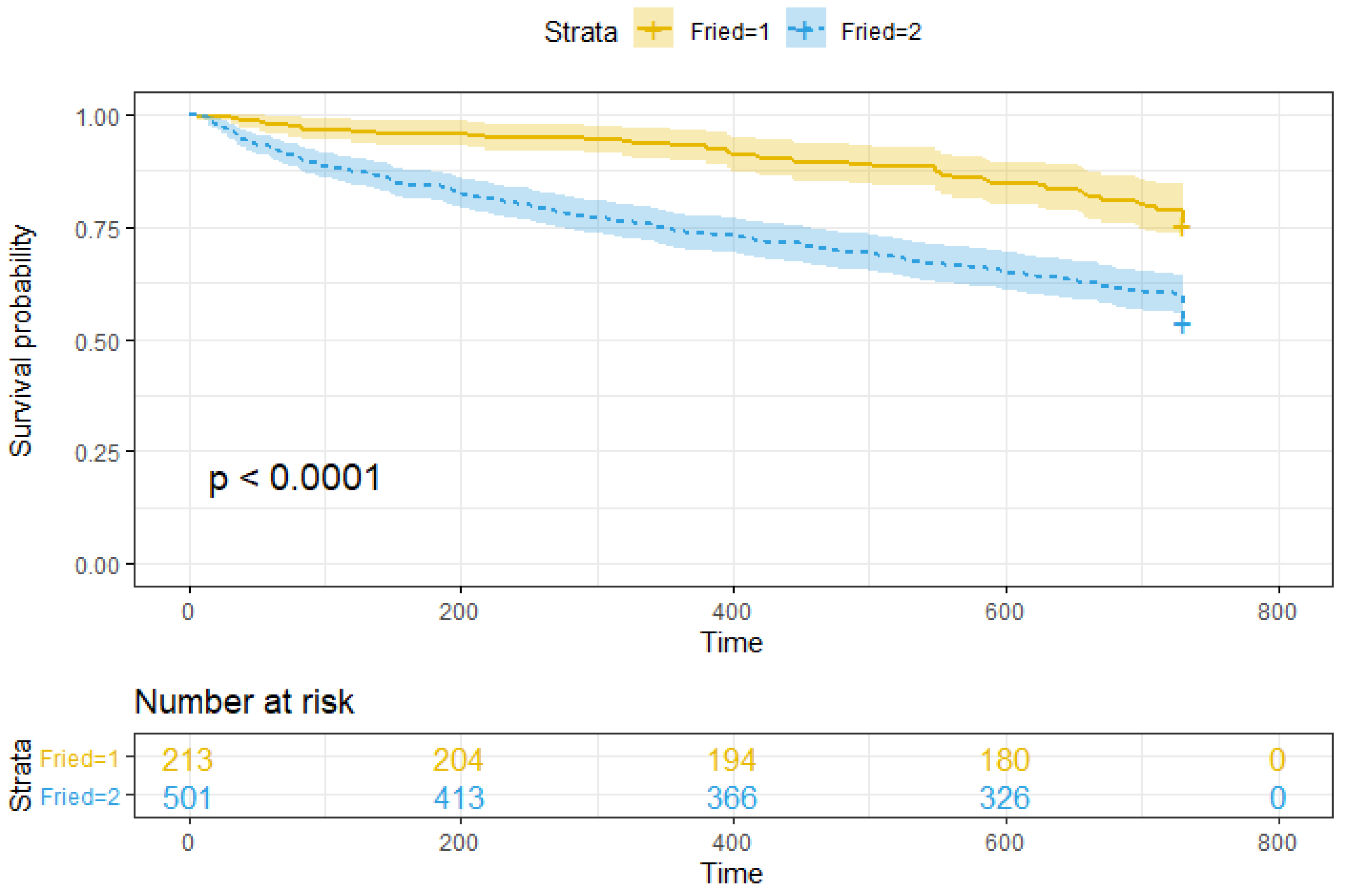1351x896 pixels.
Task: Click the yellow censor cross at curve end
Action: click(1181, 228)
